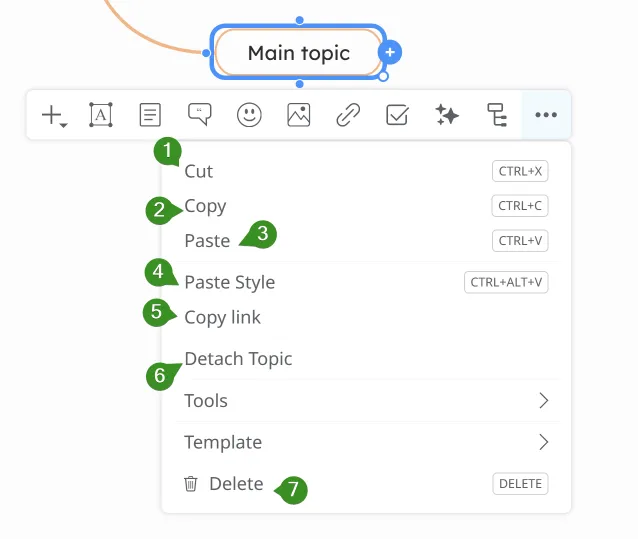Add a hyperlink with the link icon

347,115
